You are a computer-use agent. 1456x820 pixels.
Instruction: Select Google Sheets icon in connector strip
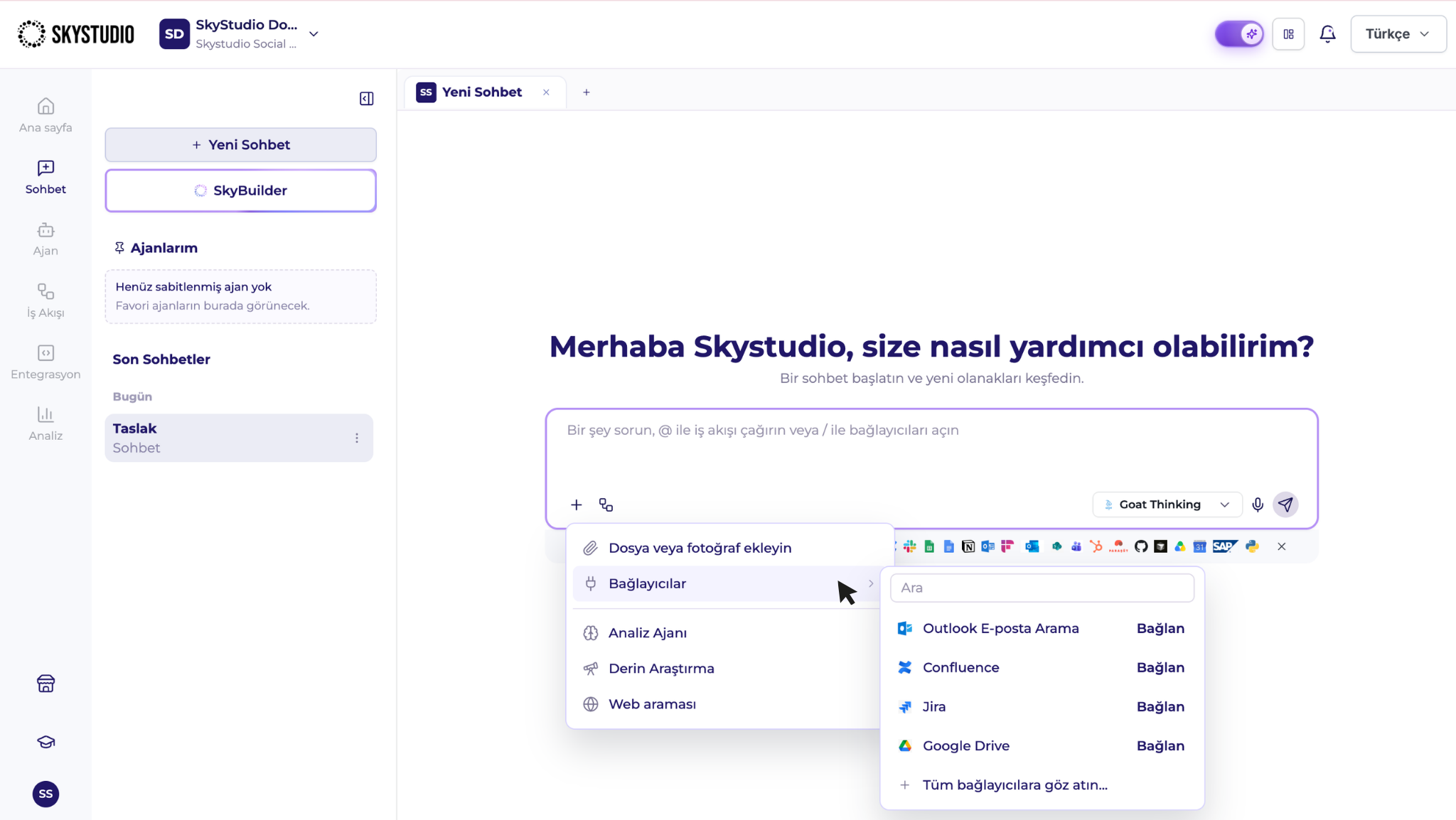[929, 546]
